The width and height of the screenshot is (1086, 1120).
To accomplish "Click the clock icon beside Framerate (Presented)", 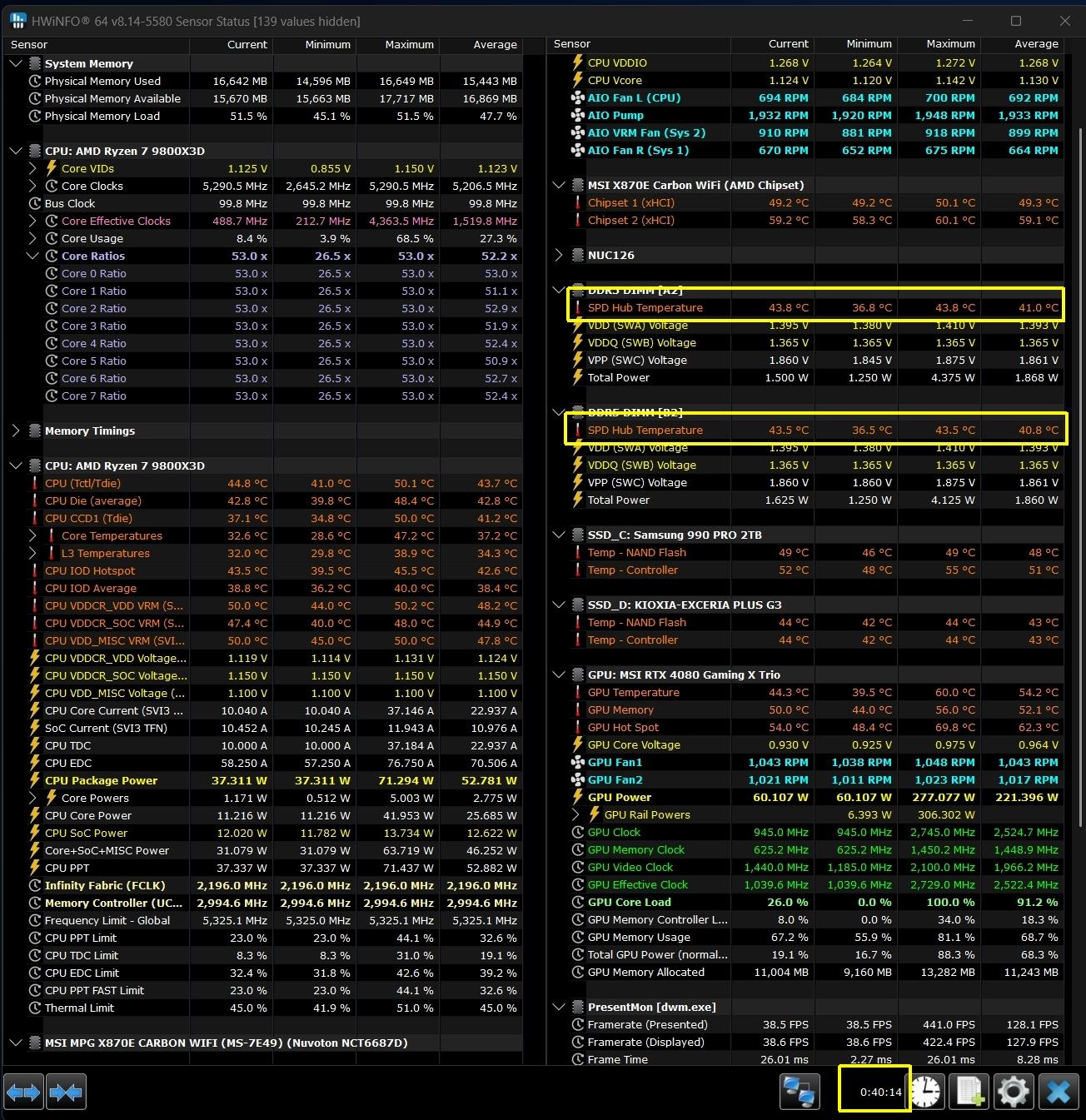I will pos(578,1025).
